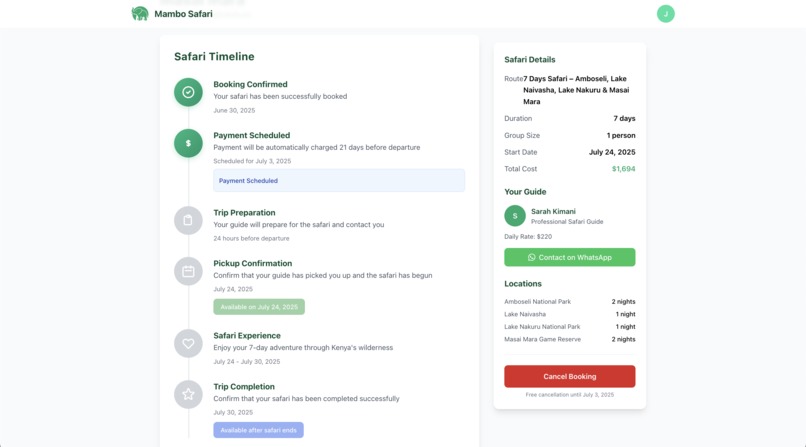Screen dimensions: 806x447
Task: Click the 1 person group size value
Action: [620, 136]
